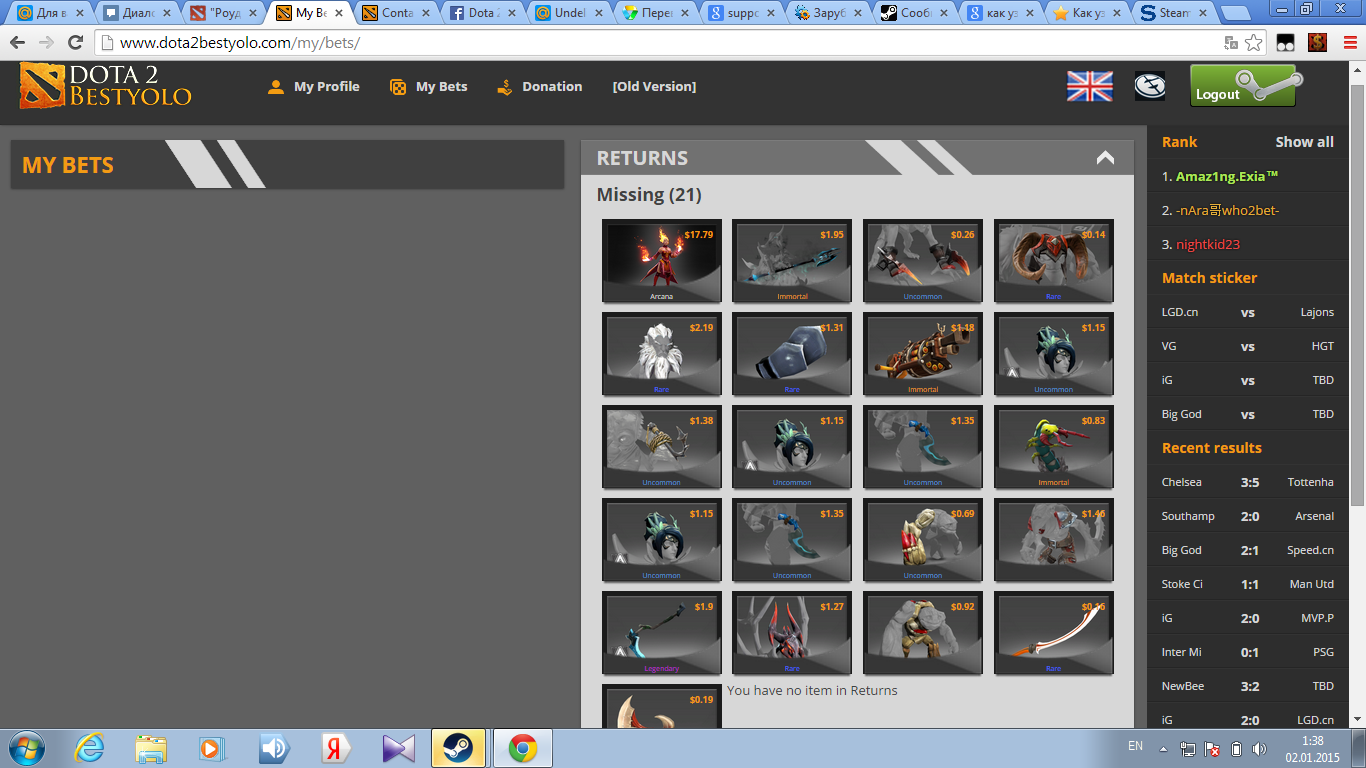Image resolution: width=1366 pixels, height=768 pixels.
Task: Select the UK flag language icon
Action: 1090,86
